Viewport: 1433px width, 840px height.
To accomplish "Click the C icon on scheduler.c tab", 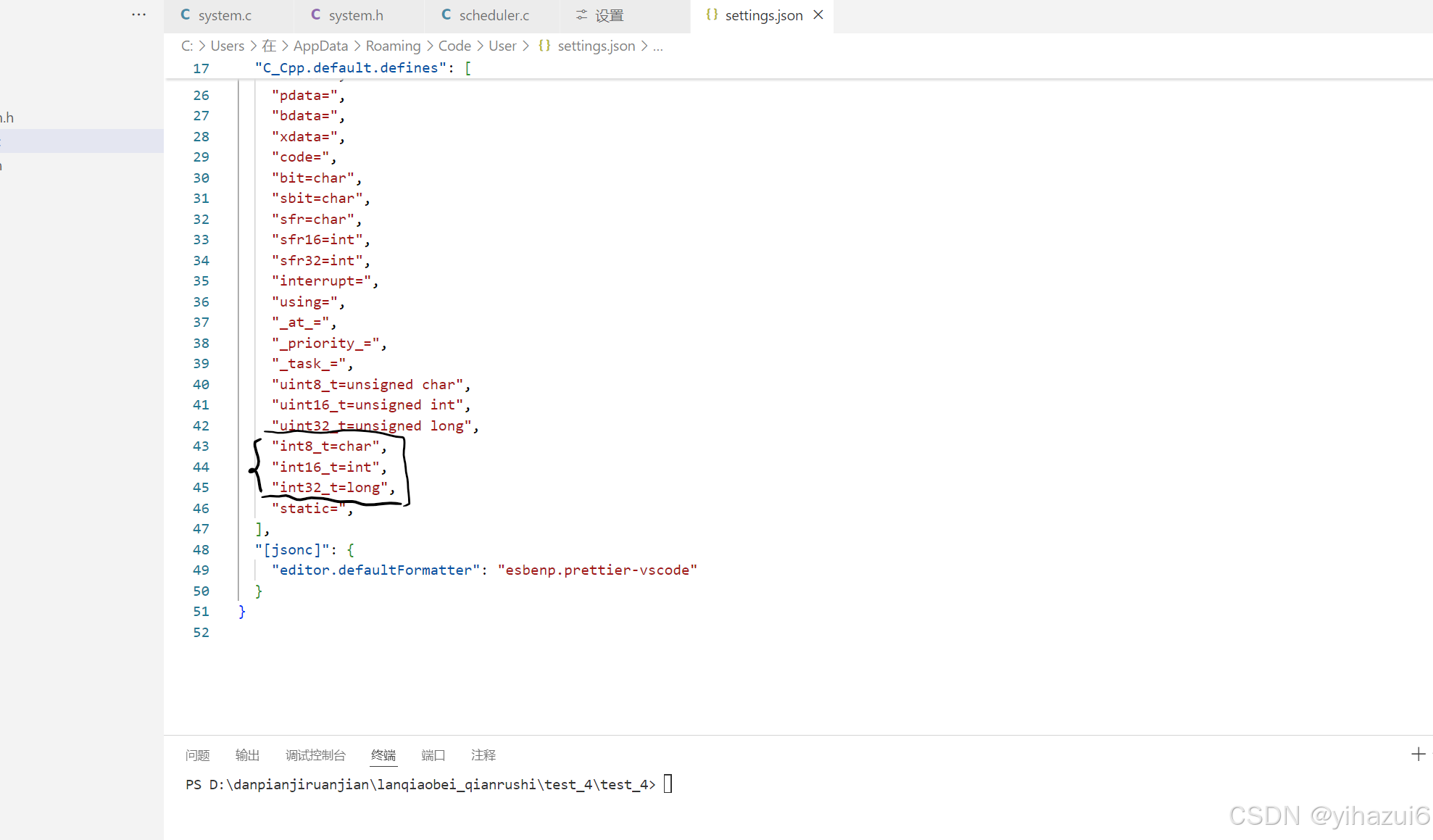I will tap(446, 15).
